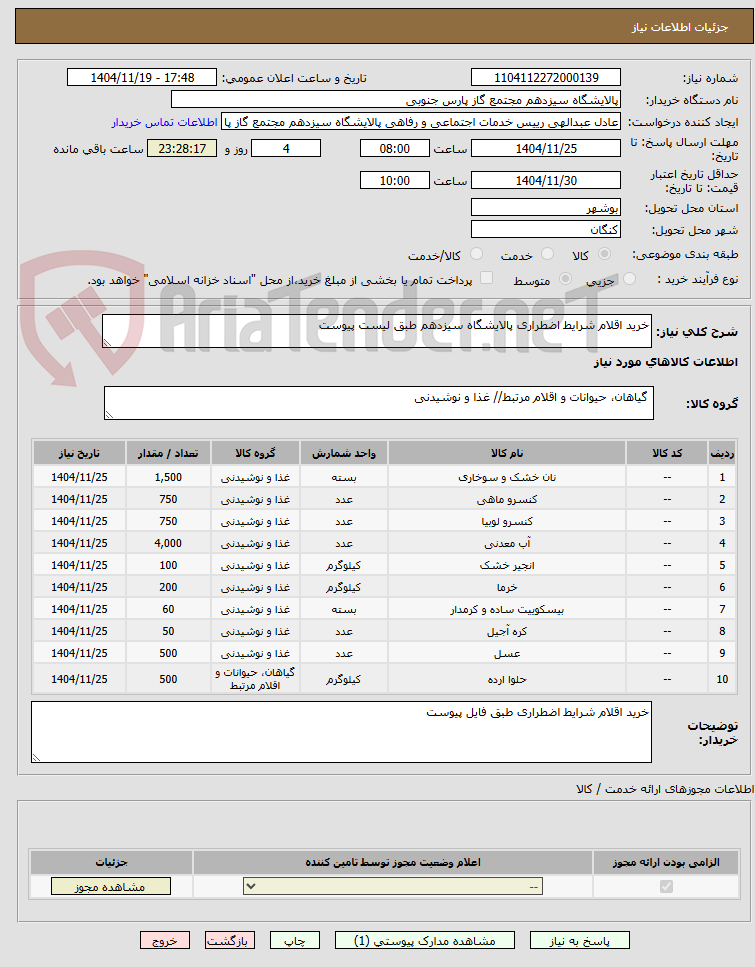Click the announcement date and time field
The image size is (755, 967).
point(142,78)
